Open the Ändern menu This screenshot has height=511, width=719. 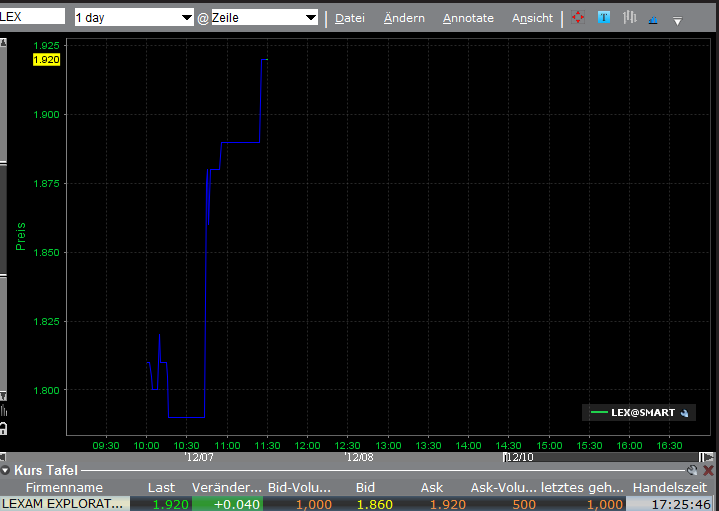[x=404, y=18]
